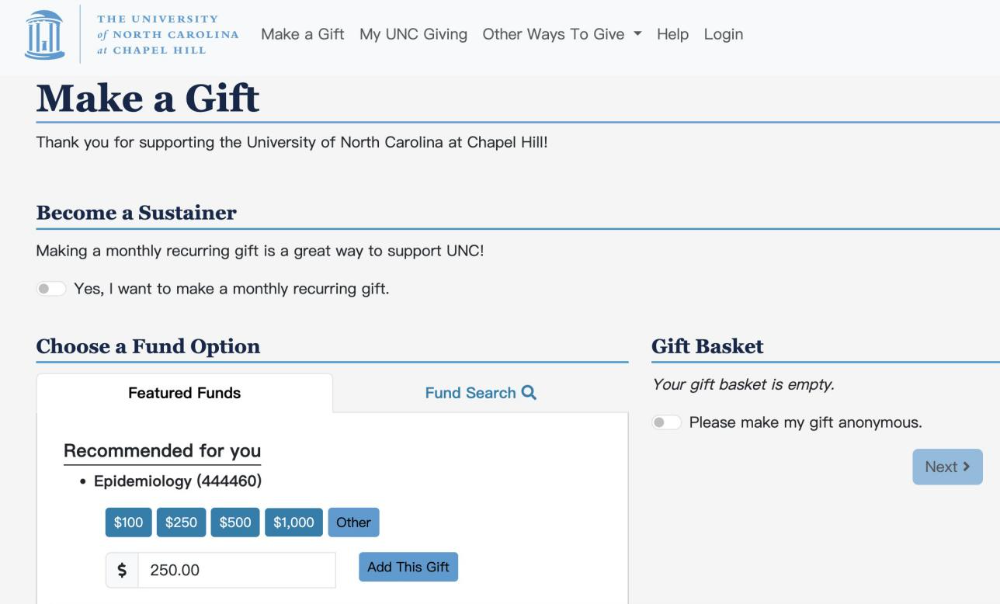Enable the monthly recurring gift switch
The height and width of the screenshot is (604, 1000).
[x=51, y=289]
